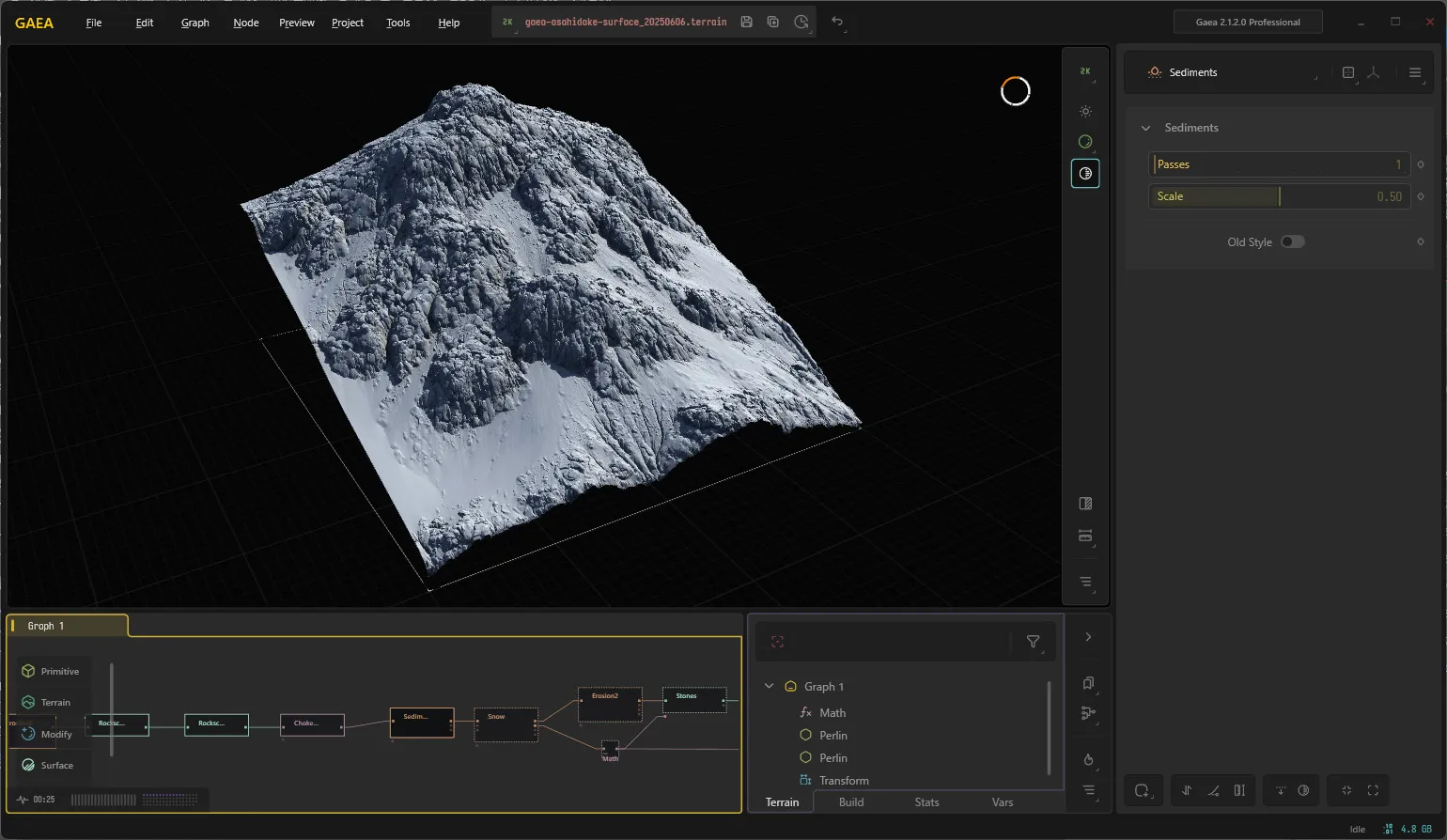Collapse the Graph 1 tree node

[769, 686]
